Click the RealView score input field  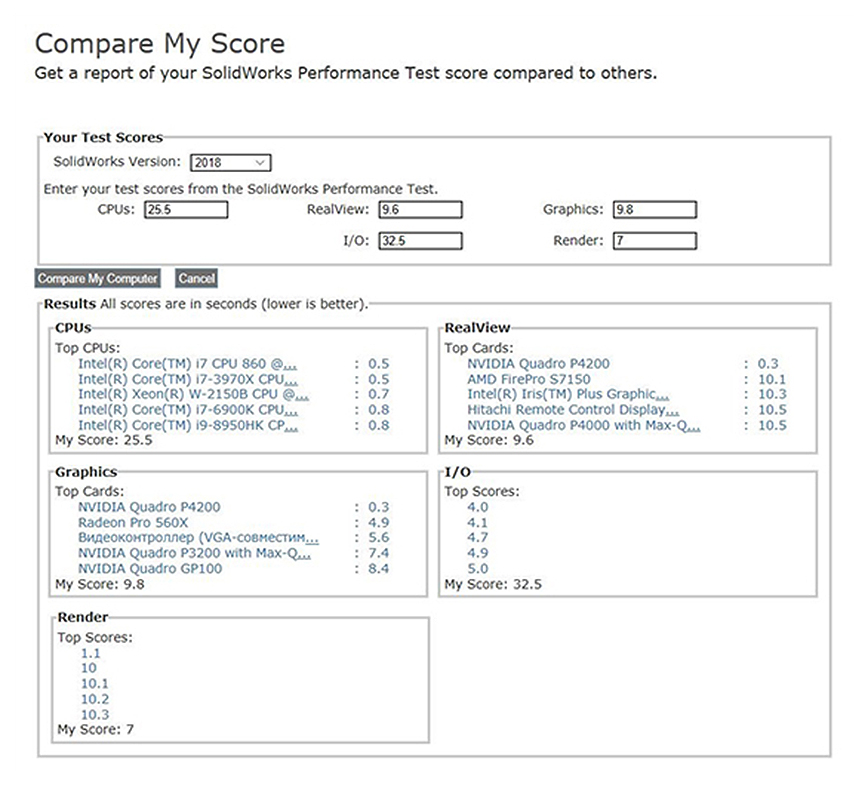tap(420, 210)
